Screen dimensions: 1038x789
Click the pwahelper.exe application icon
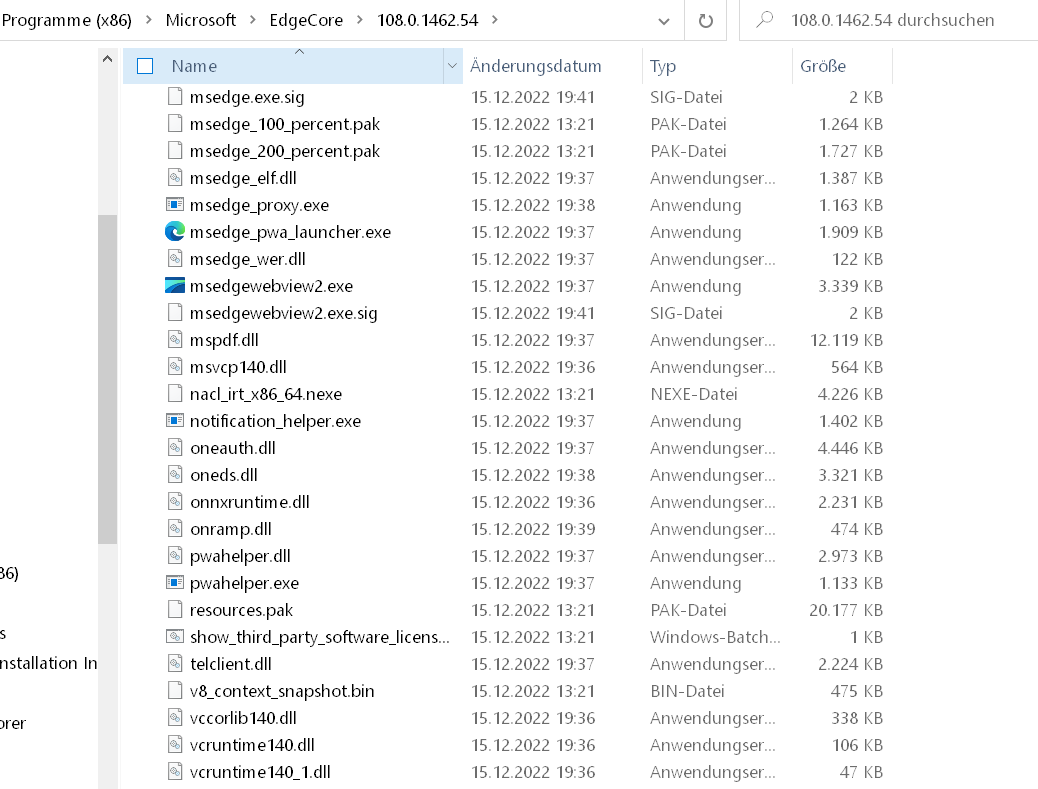[175, 582]
